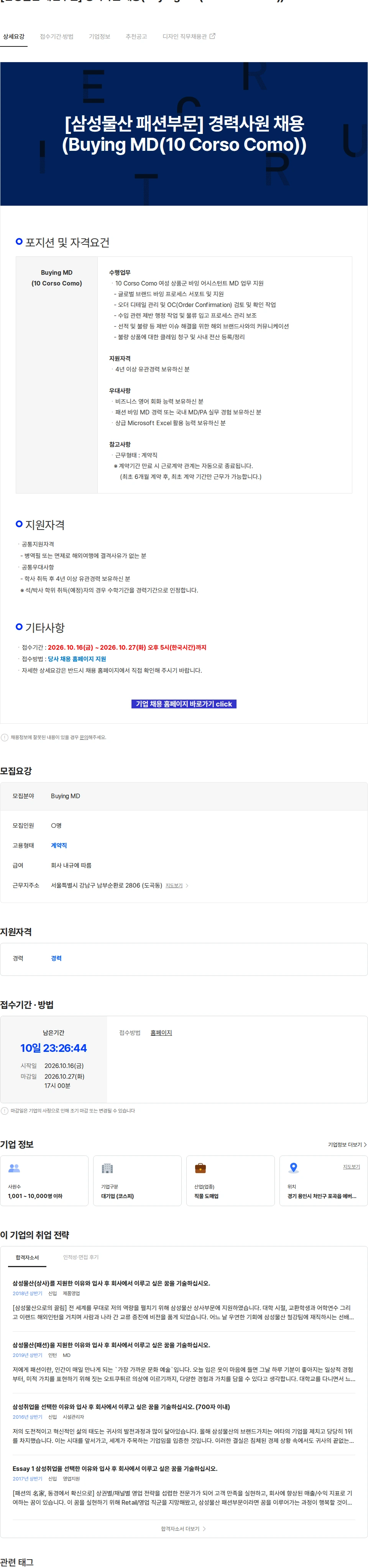Click the briefcase icon in 산업(업종) card

tap(200, 1168)
